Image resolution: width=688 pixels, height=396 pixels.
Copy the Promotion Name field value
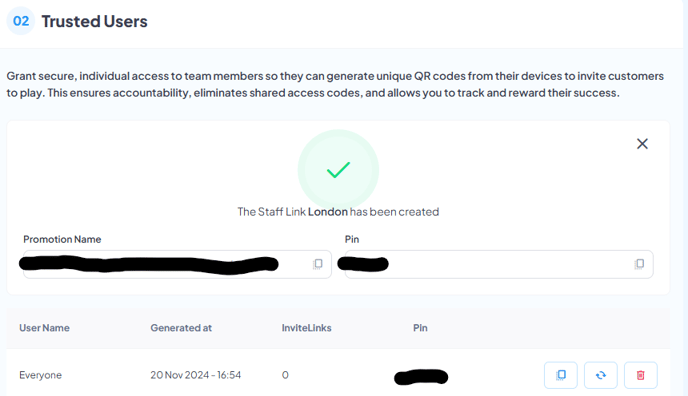[x=318, y=264]
